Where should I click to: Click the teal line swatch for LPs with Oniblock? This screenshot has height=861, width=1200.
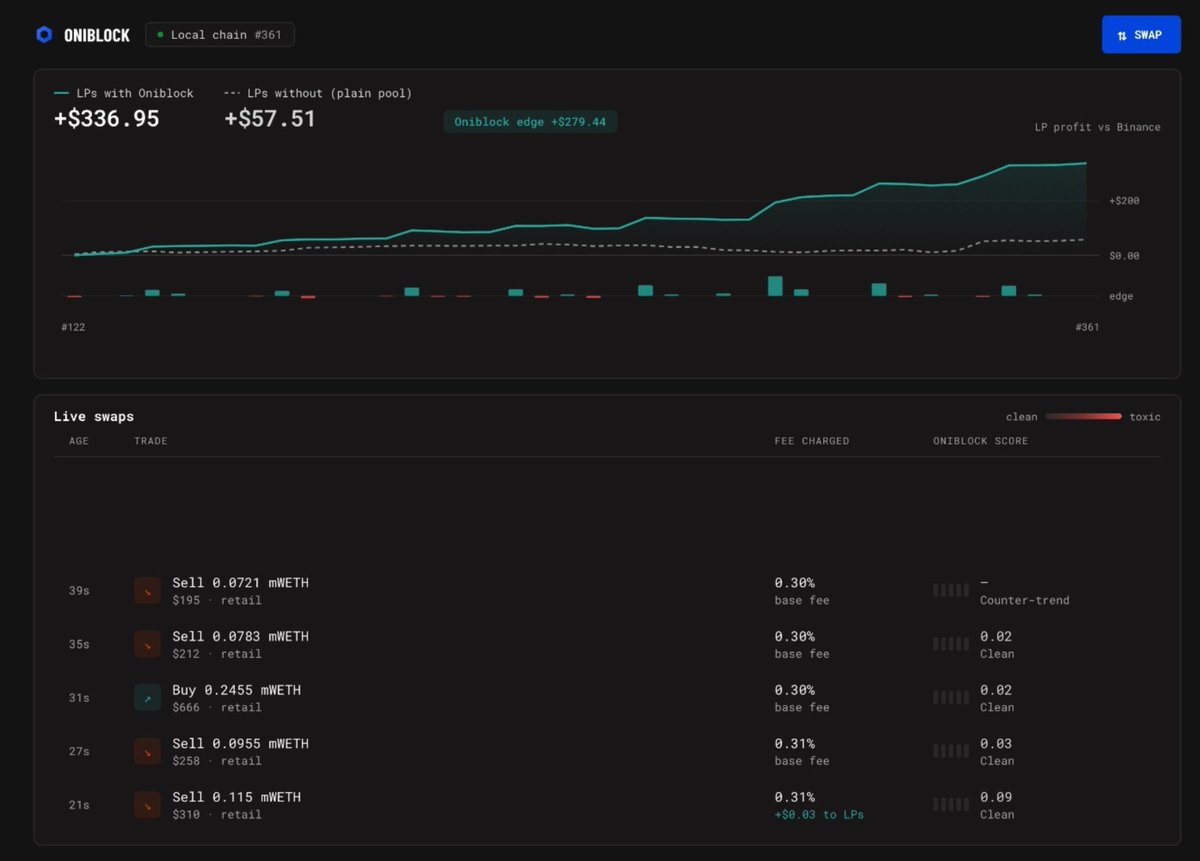coord(62,93)
